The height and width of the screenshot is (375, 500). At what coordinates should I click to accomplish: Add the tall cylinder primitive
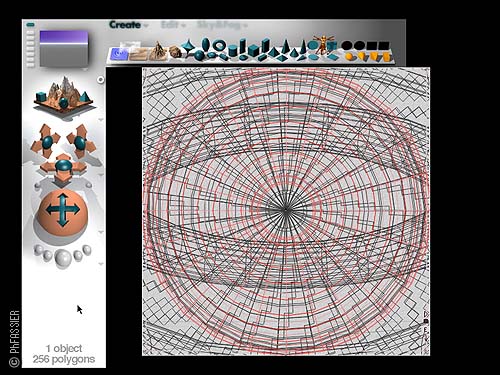pyautogui.click(x=243, y=46)
